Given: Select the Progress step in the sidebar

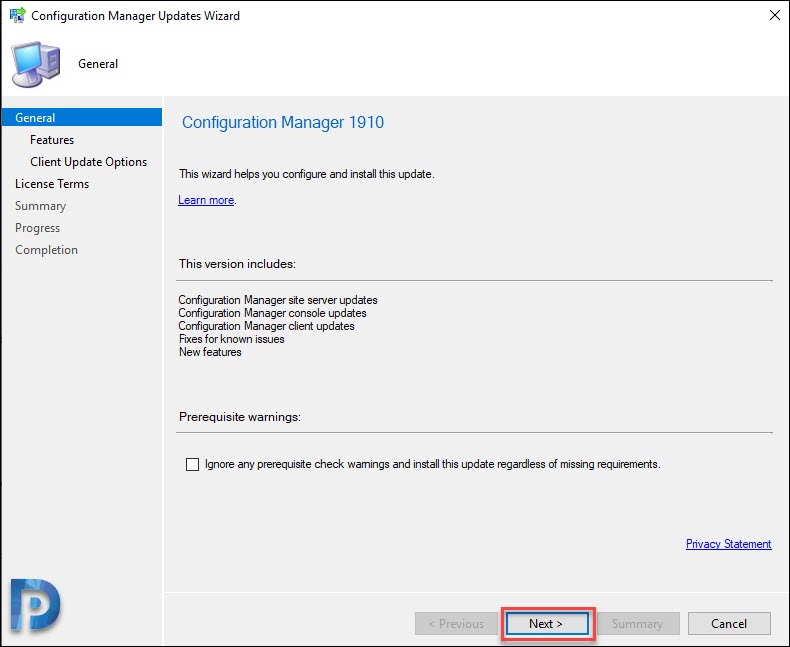Looking at the screenshot, I should tap(37, 228).
